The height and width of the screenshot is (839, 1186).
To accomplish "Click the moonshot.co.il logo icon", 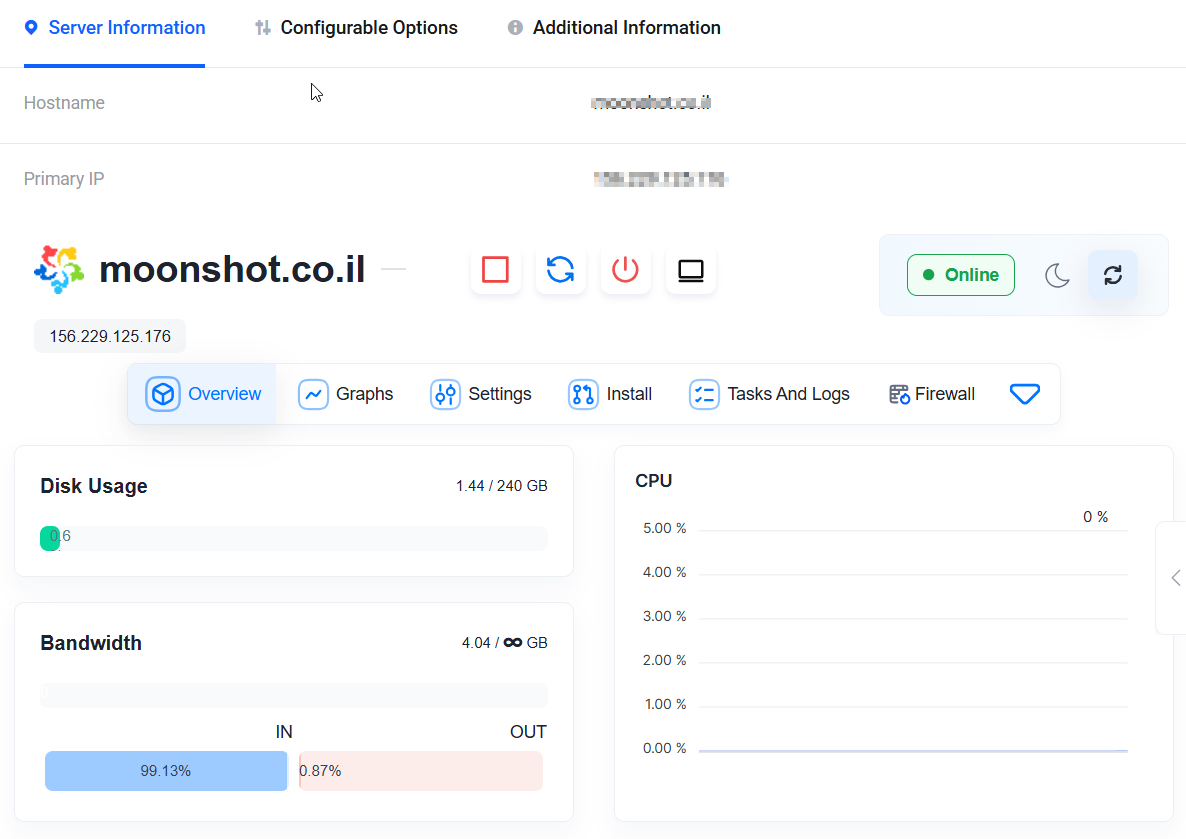I will click(x=58, y=269).
